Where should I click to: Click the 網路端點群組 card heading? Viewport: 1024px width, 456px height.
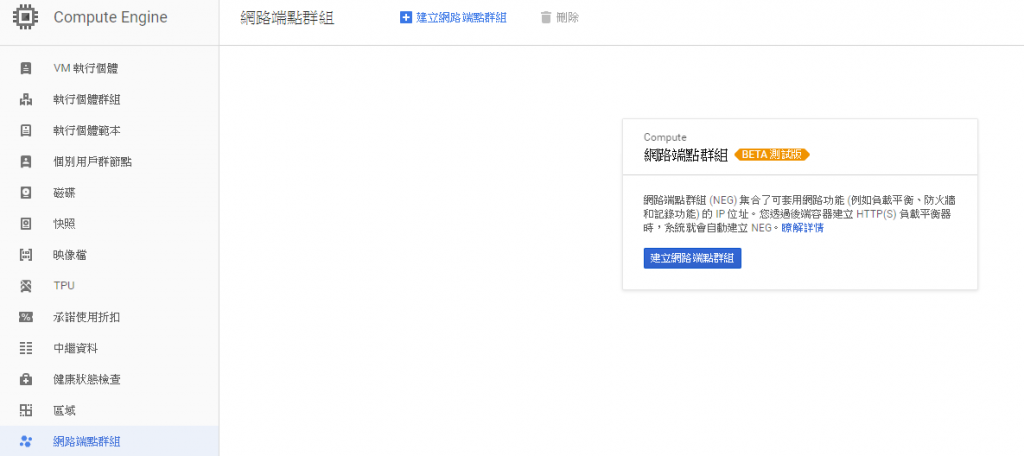point(686,155)
